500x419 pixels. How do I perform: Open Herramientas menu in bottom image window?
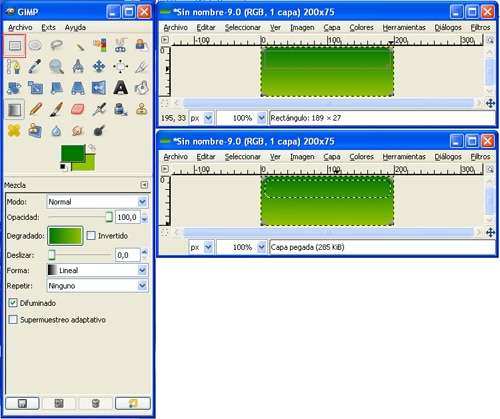click(404, 157)
